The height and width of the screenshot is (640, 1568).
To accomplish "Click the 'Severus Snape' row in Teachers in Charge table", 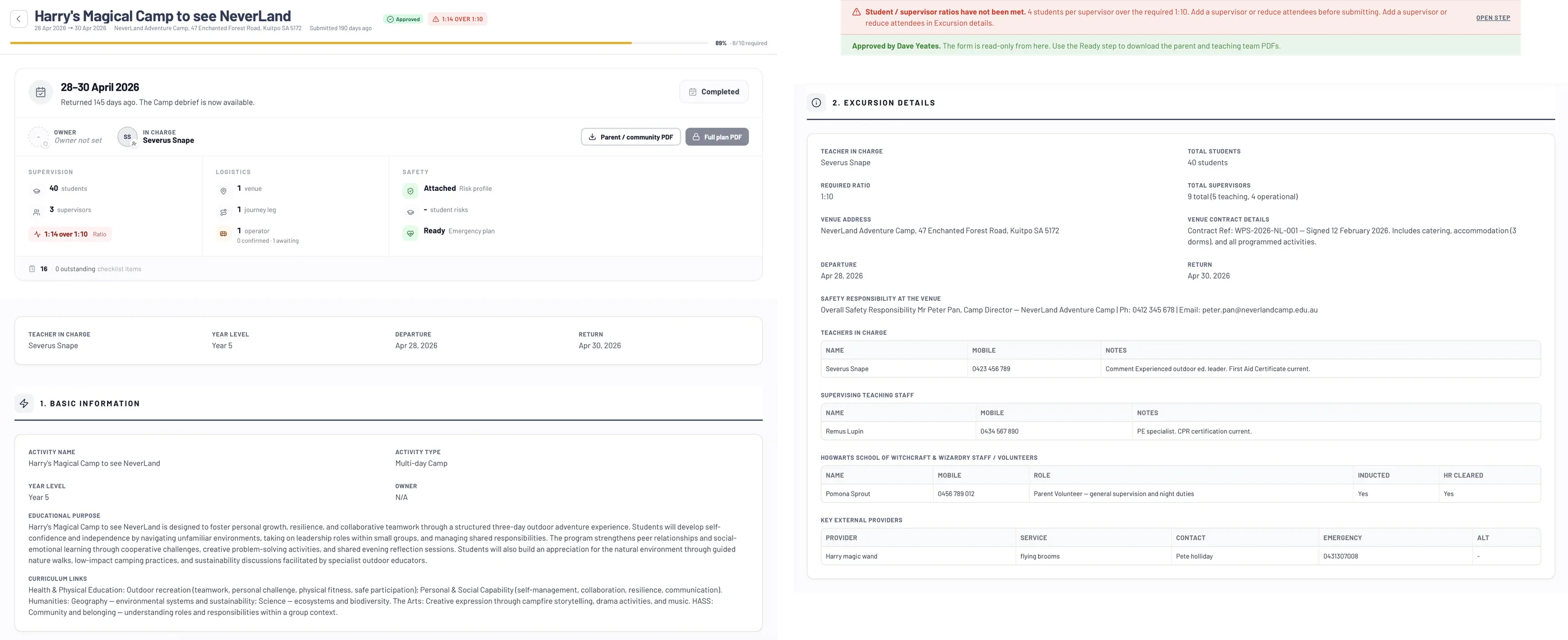I will click(x=1180, y=368).
